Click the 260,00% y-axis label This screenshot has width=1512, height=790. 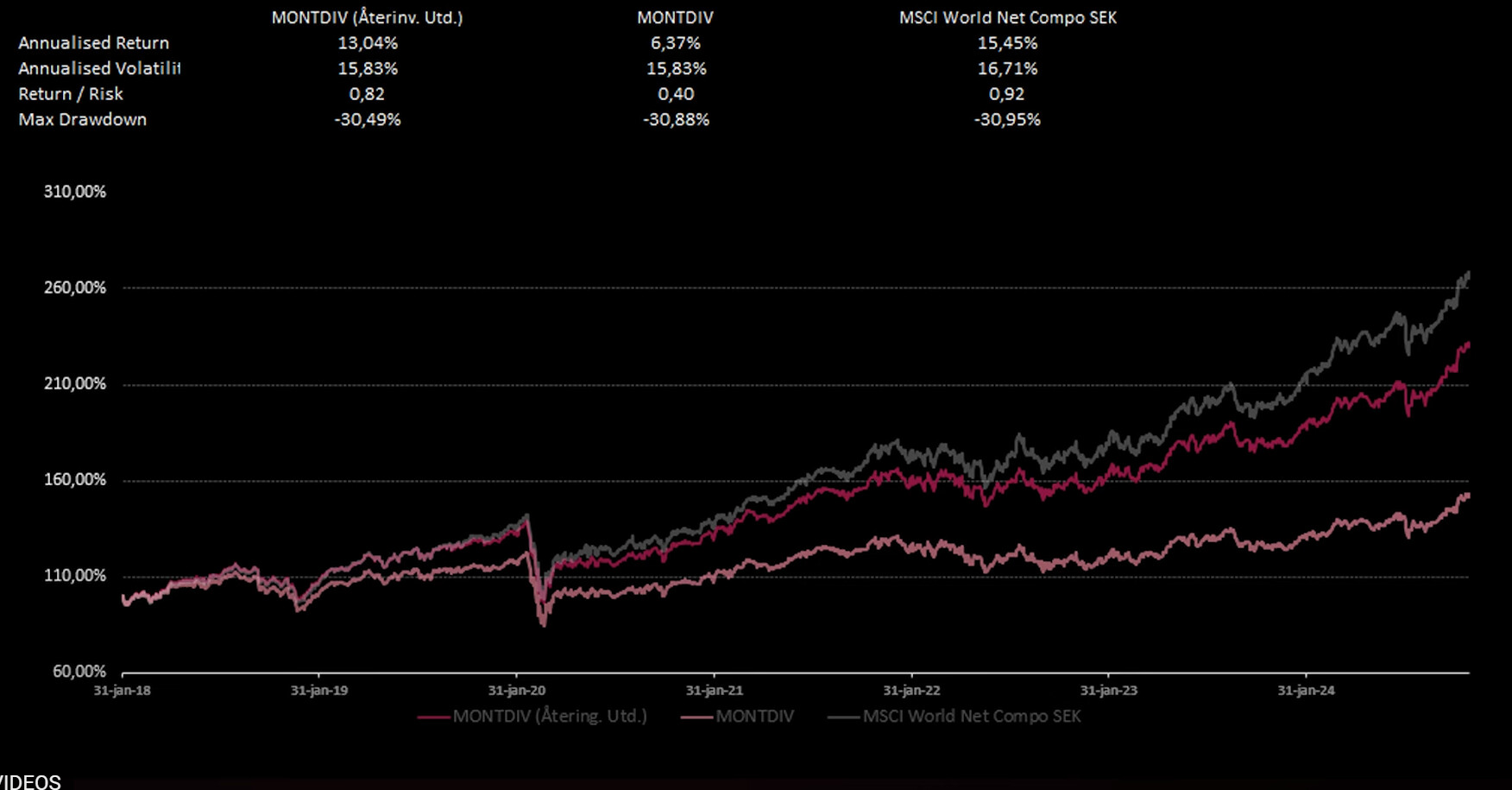pos(75,288)
